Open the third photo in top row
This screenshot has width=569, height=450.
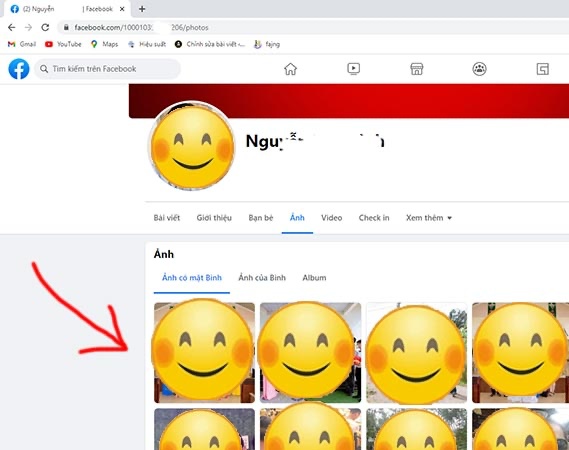pyautogui.click(x=416, y=352)
